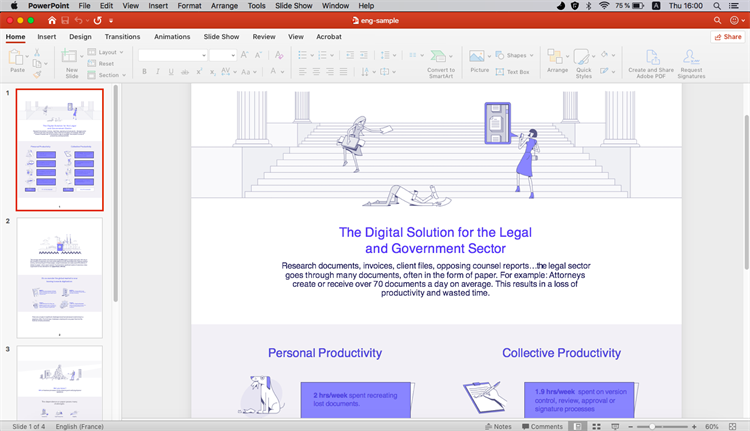750x431 pixels.
Task: Click Request Signatures
Action: pyautogui.click(x=691, y=64)
